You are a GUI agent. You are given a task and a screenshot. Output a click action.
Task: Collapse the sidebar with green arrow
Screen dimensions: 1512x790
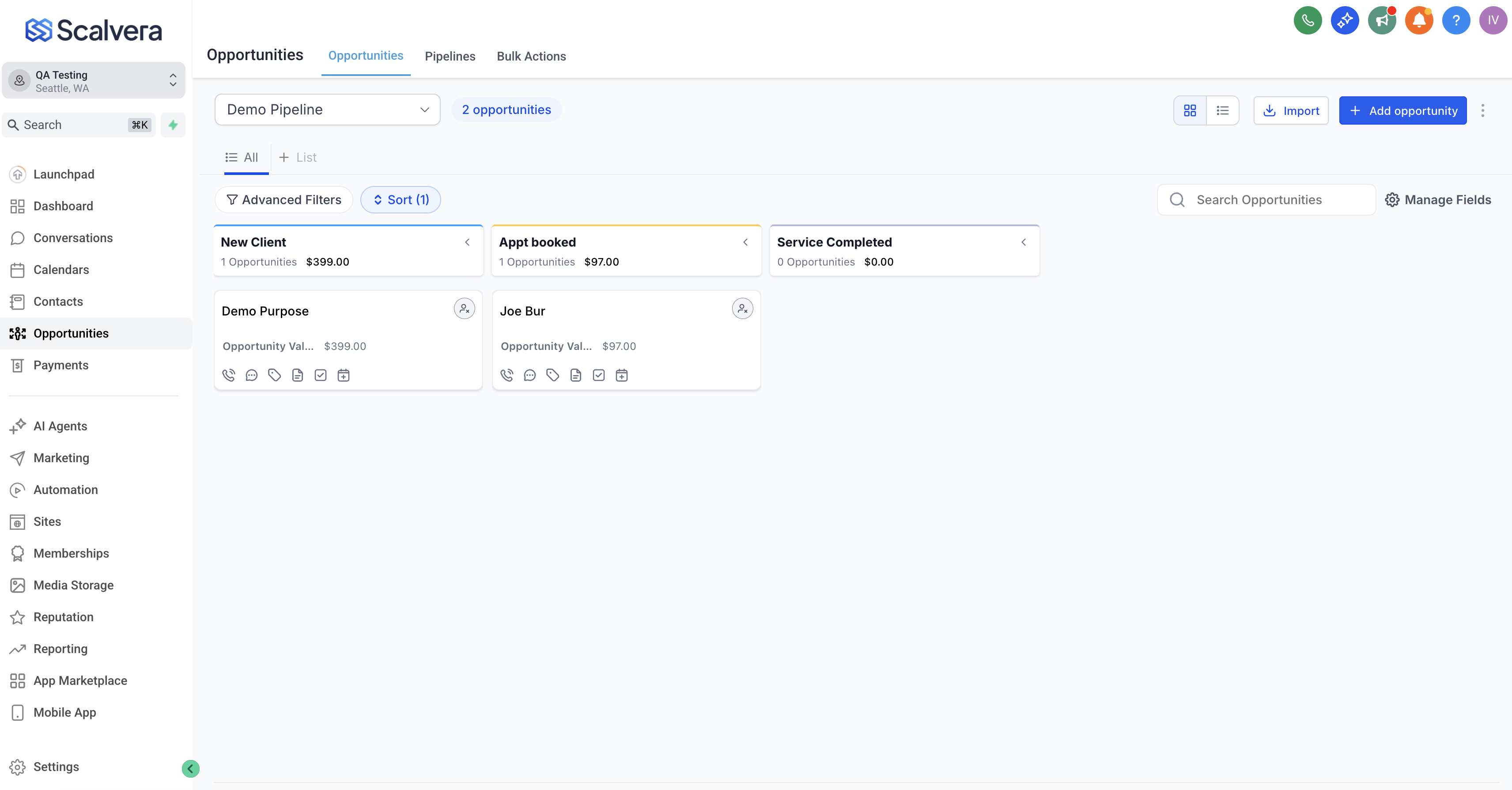pos(190,768)
